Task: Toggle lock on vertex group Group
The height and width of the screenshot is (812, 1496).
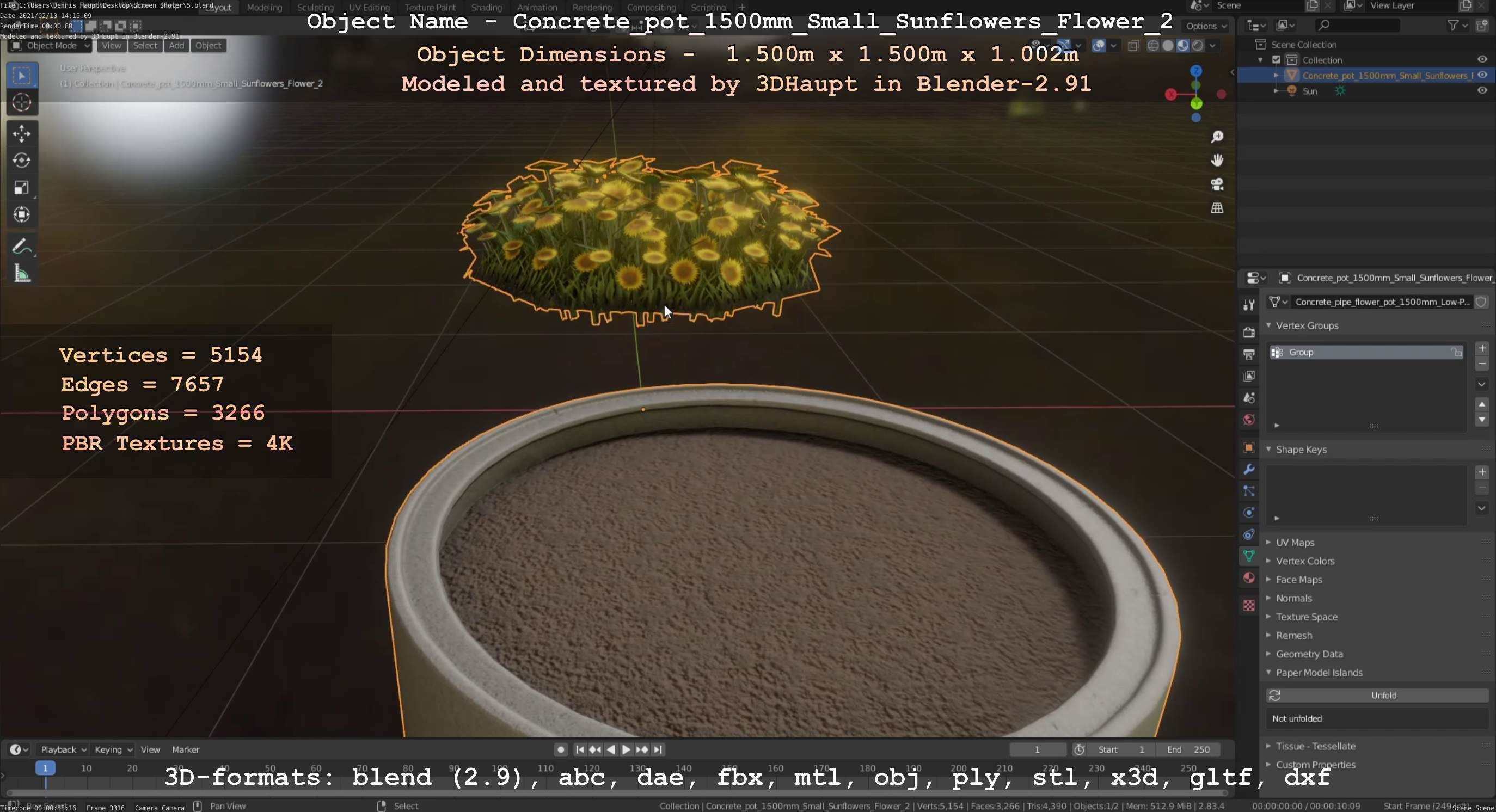Action: click(x=1456, y=352)
